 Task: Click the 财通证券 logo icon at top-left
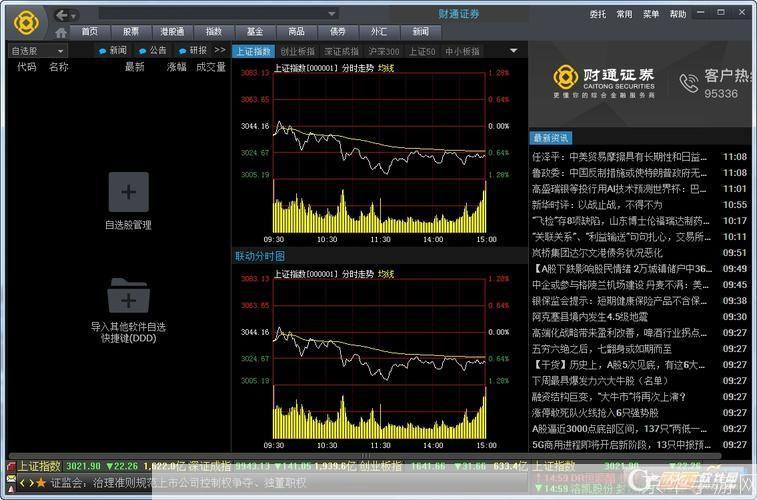[x=24, y=19]
